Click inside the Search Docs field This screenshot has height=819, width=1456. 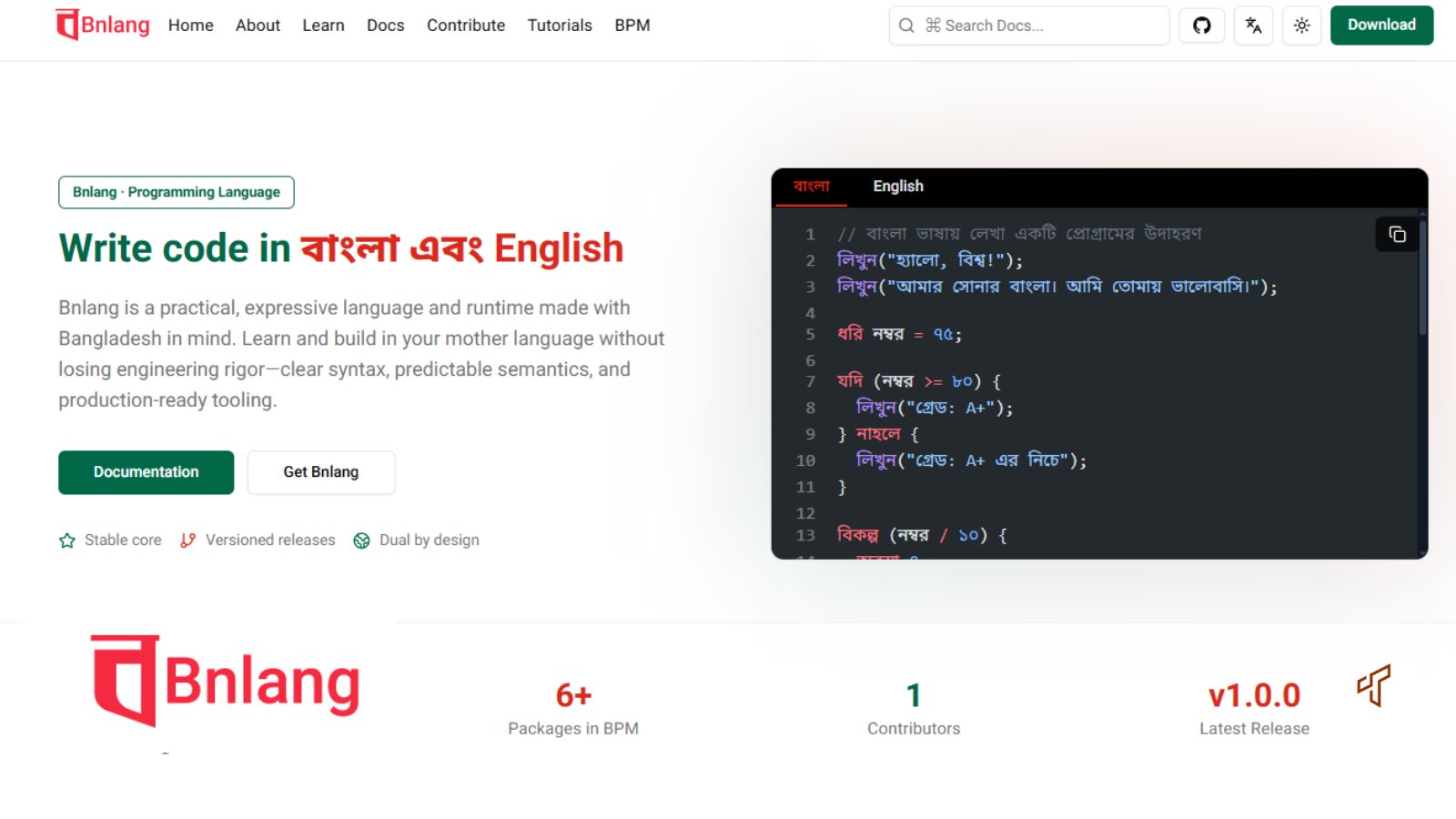1028,25
